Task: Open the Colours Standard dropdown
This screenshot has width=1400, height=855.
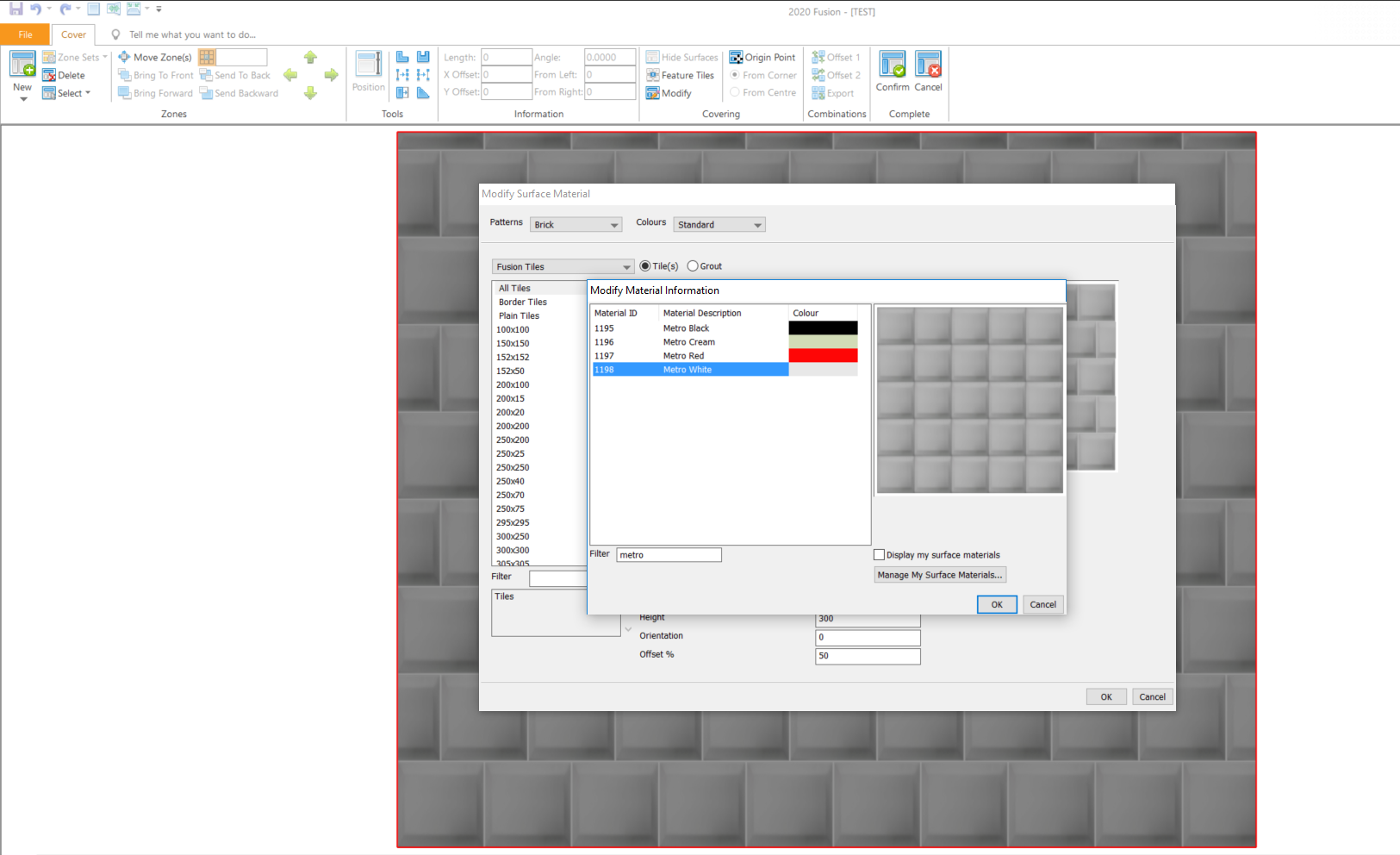Action: coord(719,225)
